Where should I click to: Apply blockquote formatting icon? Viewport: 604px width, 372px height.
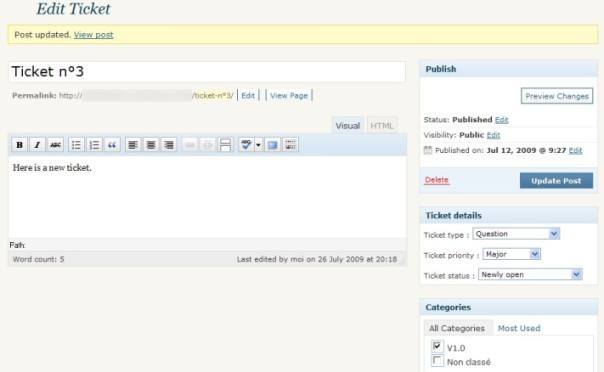112,145
